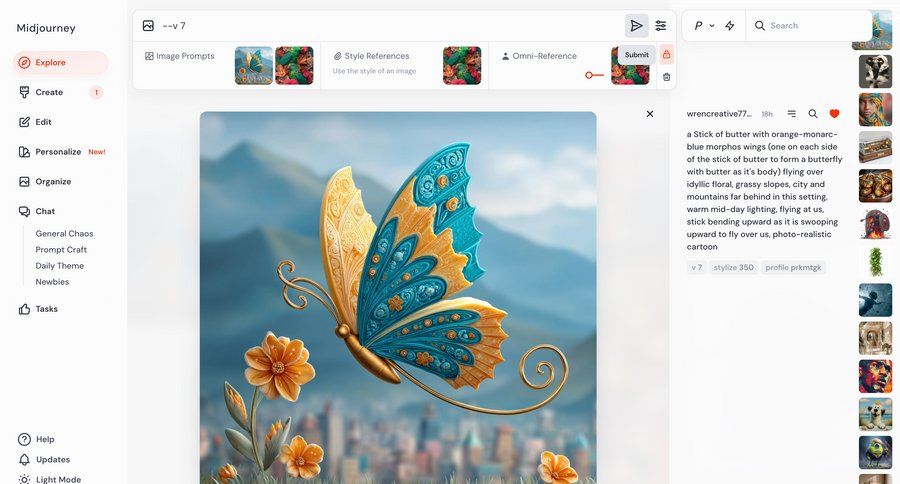Image resolution: width=900 pixels, height=484 pixels.
Task: Click the add image icon in the prompt bar
Action: click(x=148, y=26)
